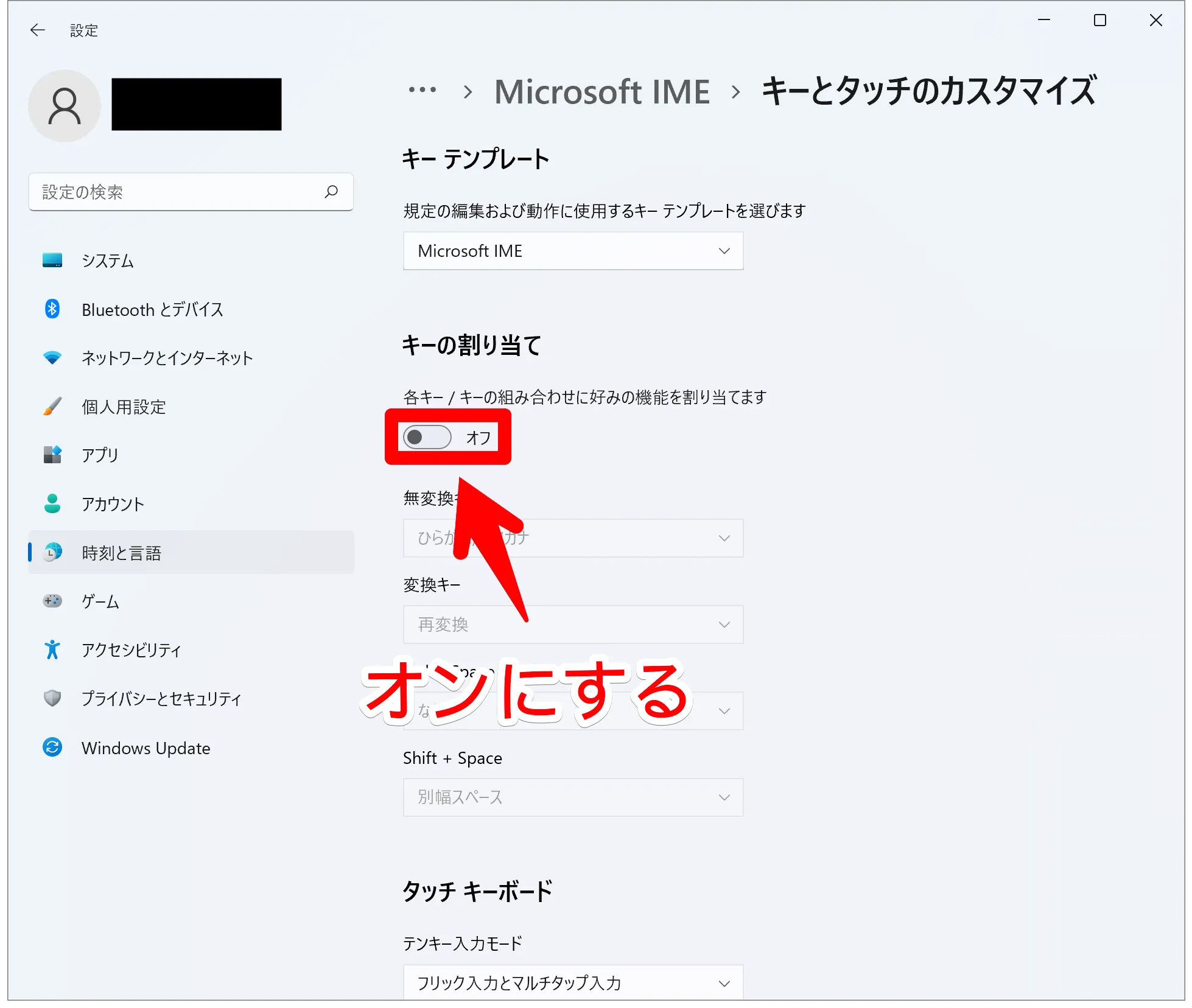
Task: Open 時刻と言語 settings section
Action: tap(122, 553)
